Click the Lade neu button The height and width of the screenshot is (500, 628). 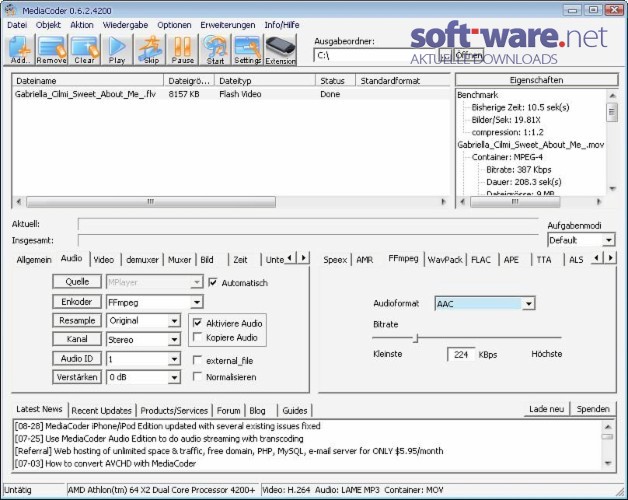tap(547, 409)
